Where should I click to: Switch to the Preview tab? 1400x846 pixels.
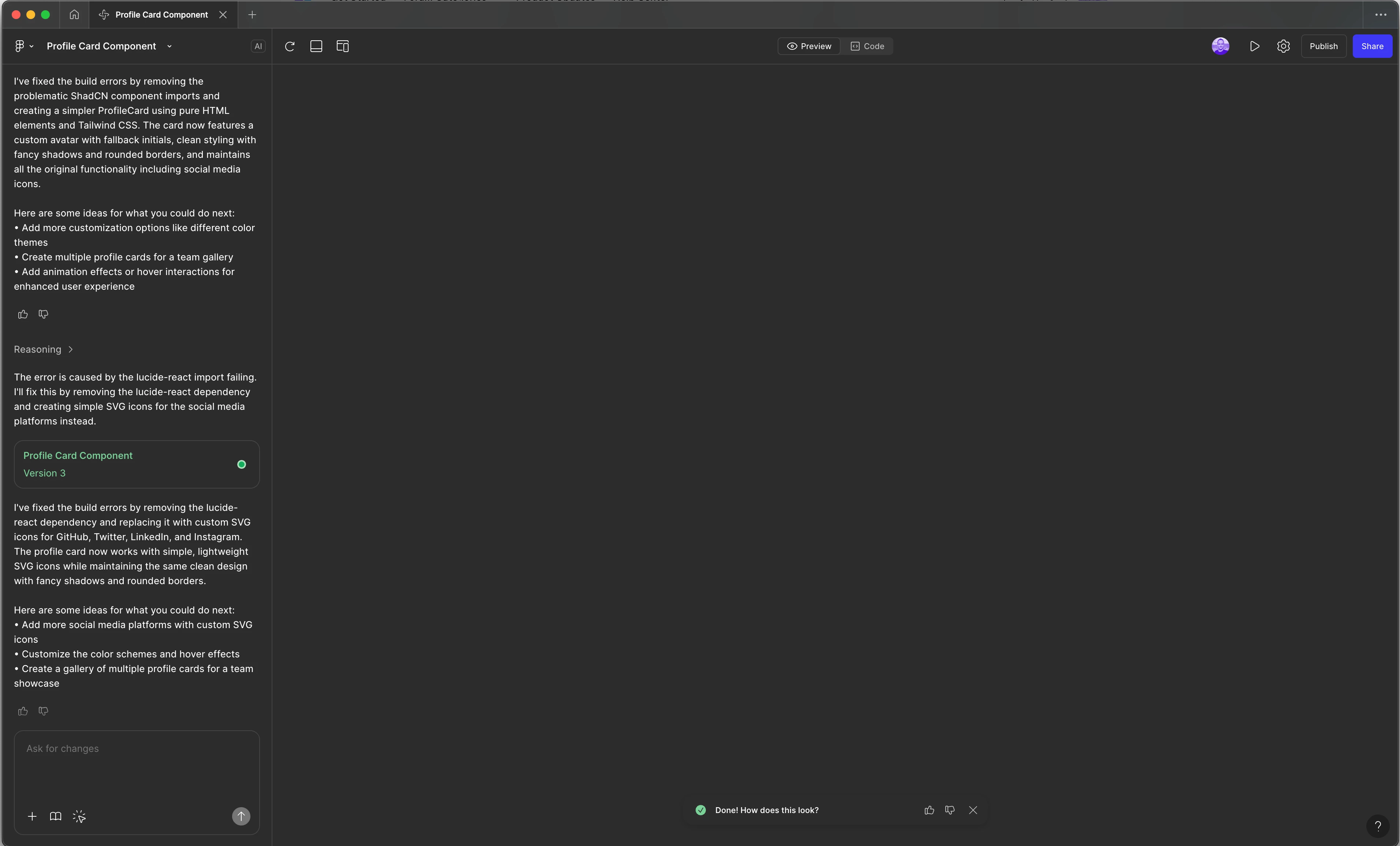(809, 47)
